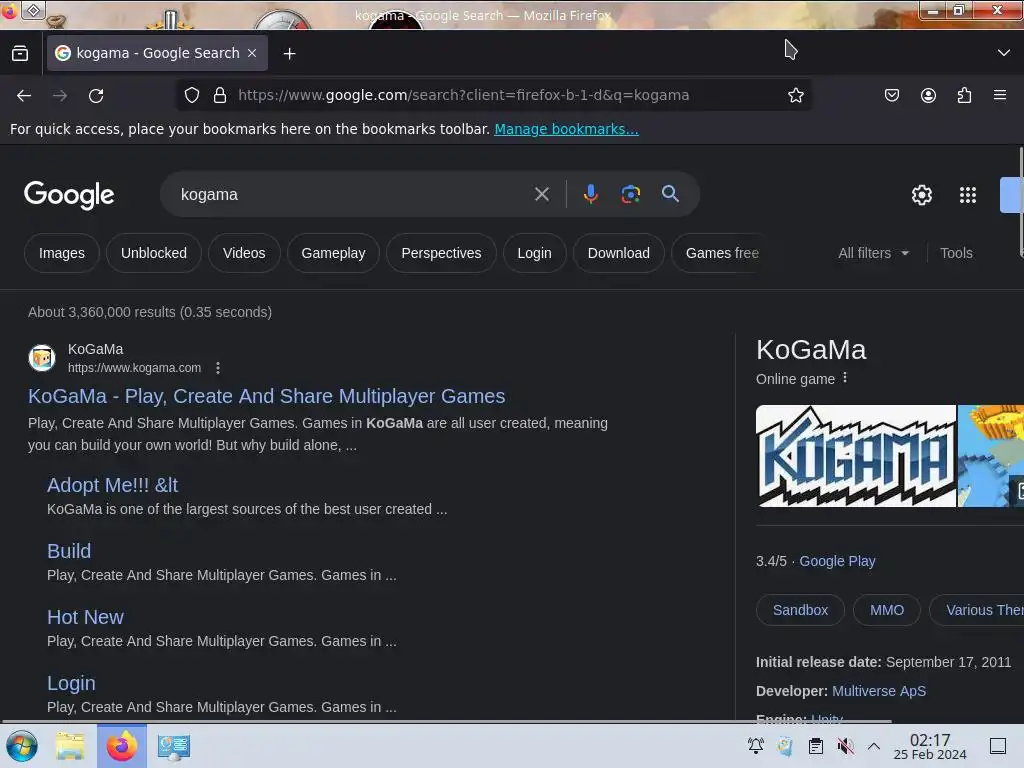Viewport: 1024px width, 768px height.
Task: Open the Firefox hamburger application menu
Action: point(1000,95)
